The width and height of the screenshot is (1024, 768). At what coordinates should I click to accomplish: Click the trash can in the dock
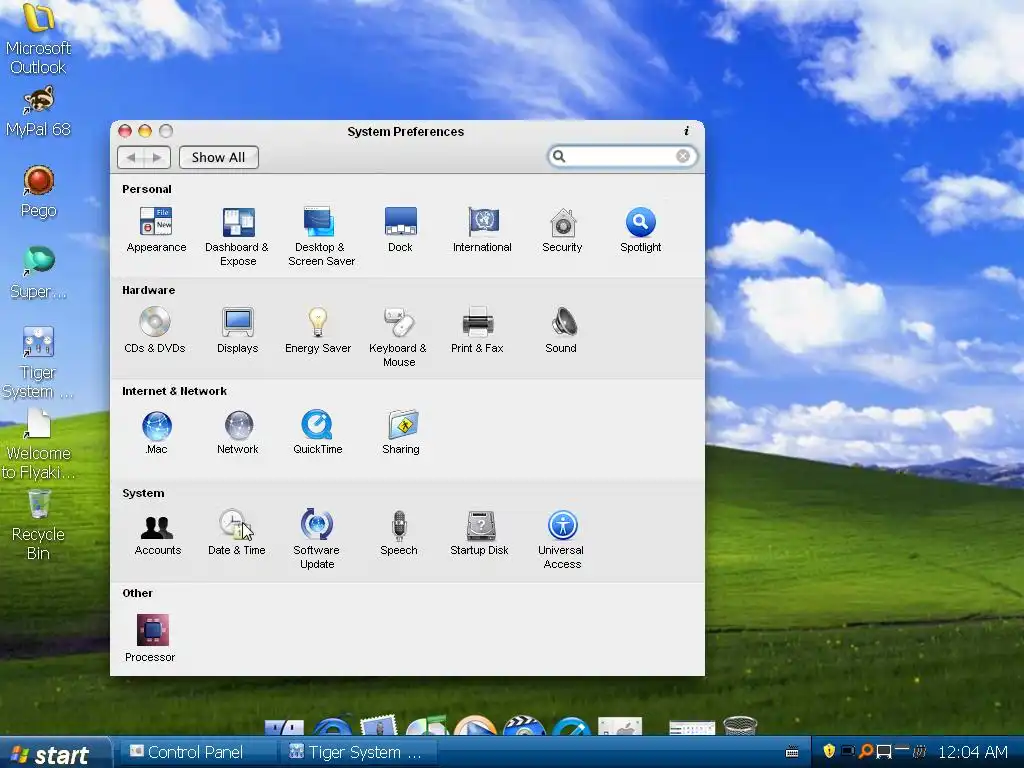click(741, 726)
